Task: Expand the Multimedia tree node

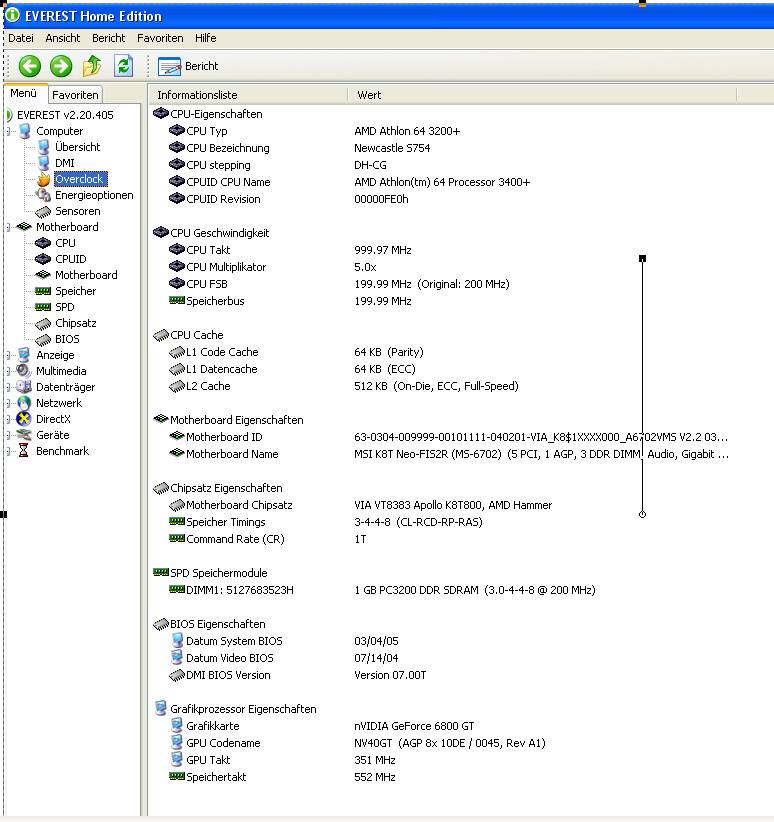Action: point(9,371)
